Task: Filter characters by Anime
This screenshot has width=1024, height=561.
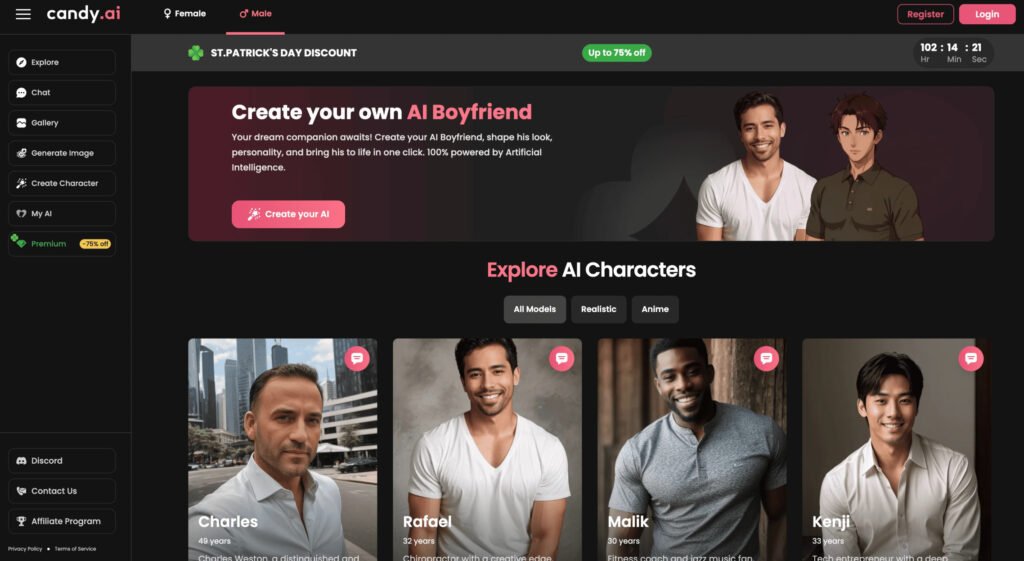Action: tap(654, 309)
